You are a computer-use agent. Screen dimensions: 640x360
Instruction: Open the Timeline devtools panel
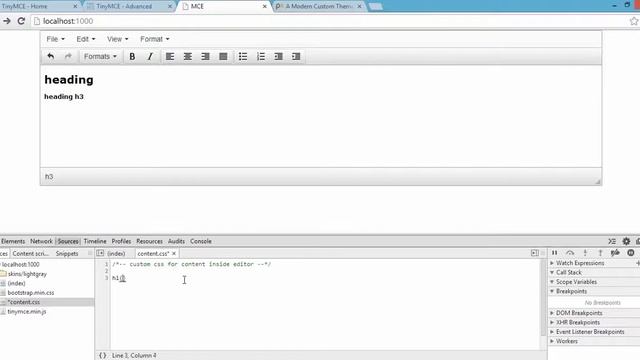pyautogui.click(x=95, y=241)
